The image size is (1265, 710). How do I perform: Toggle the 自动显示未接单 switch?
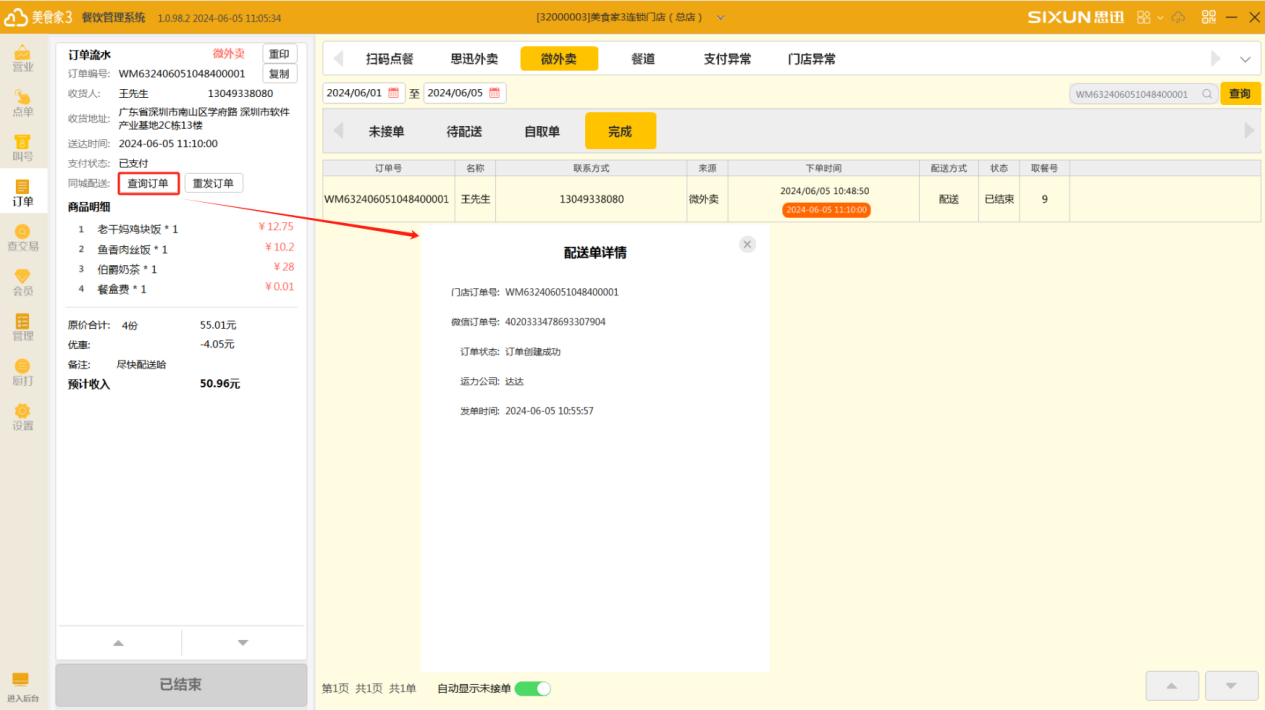533,688
